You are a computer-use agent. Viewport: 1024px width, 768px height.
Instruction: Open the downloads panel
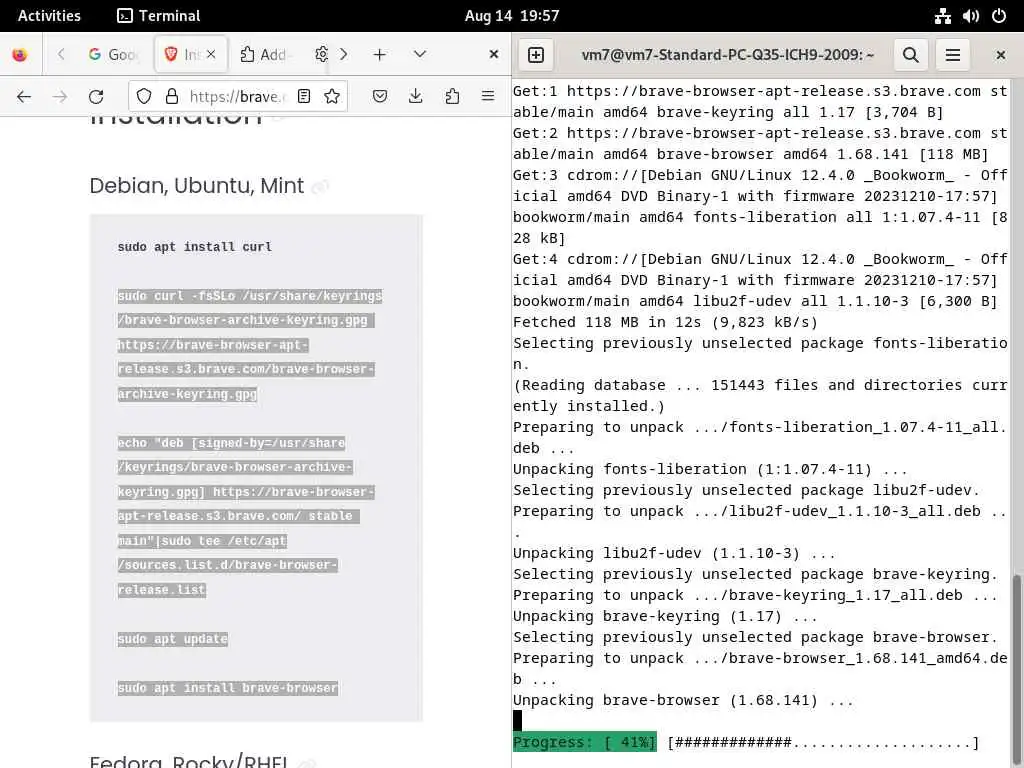[x=415, y=97]
